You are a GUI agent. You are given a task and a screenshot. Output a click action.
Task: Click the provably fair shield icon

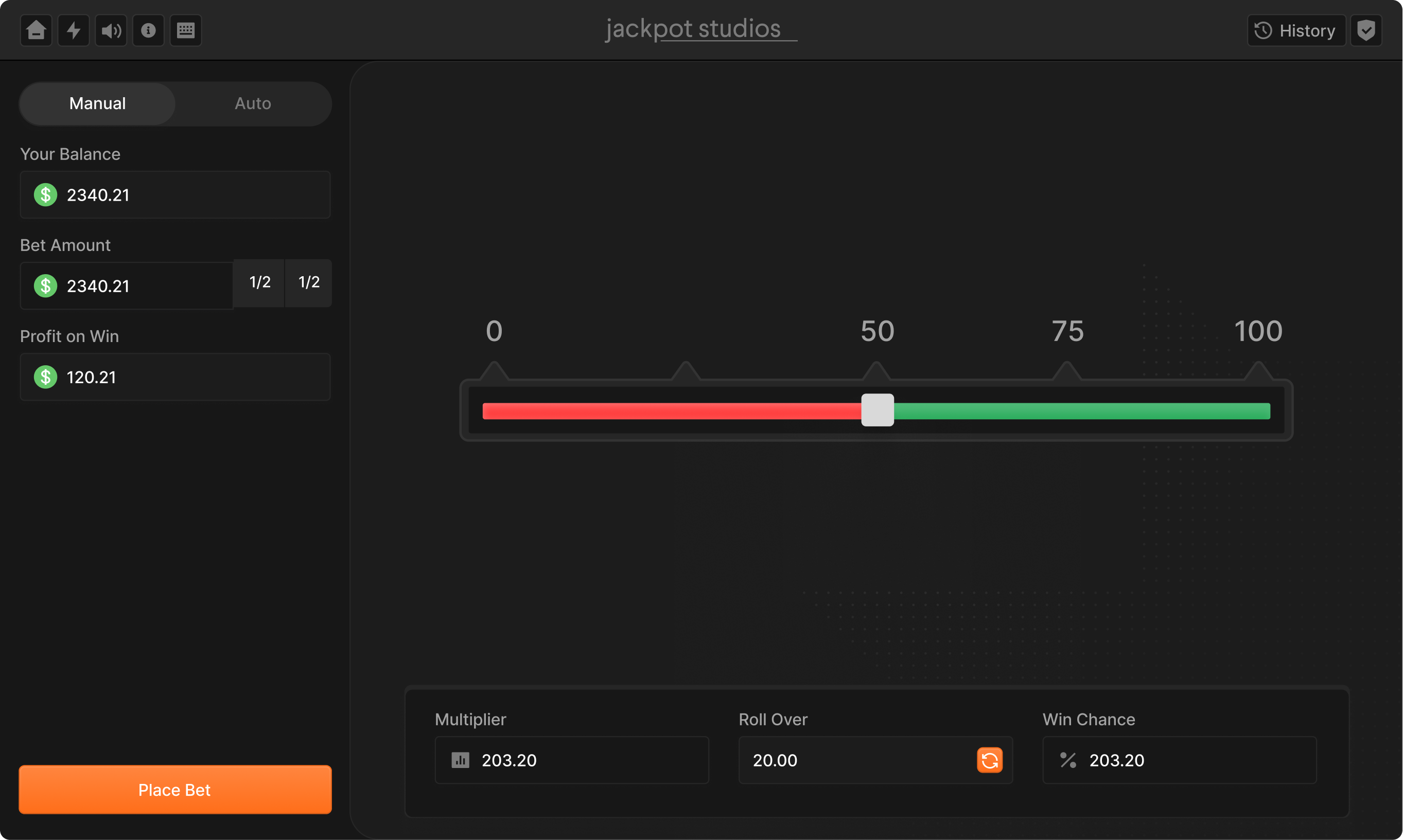(x=1367, y=30)
